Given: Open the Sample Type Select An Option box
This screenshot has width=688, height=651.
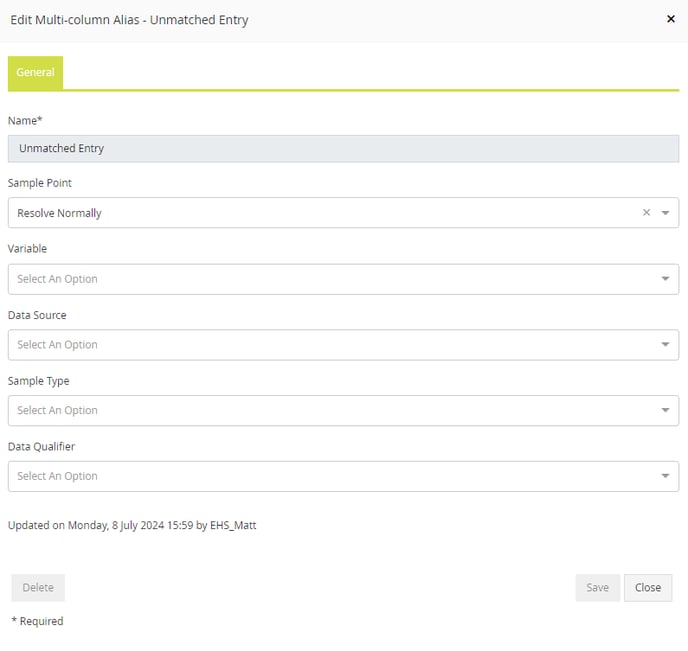Looking at the screenshot, I should [x=343, y=411].
